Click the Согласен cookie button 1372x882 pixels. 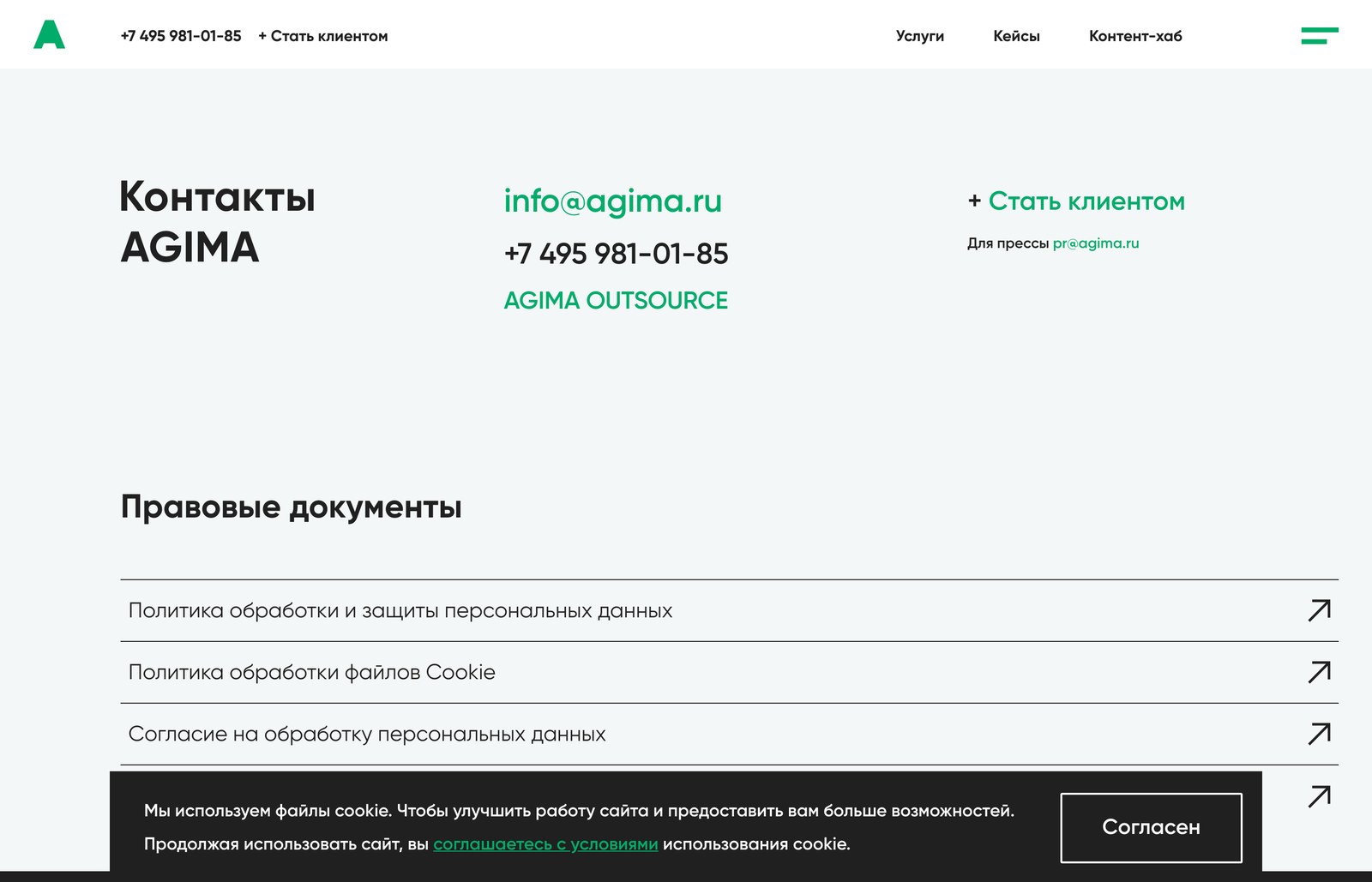tap(1151, 827)
